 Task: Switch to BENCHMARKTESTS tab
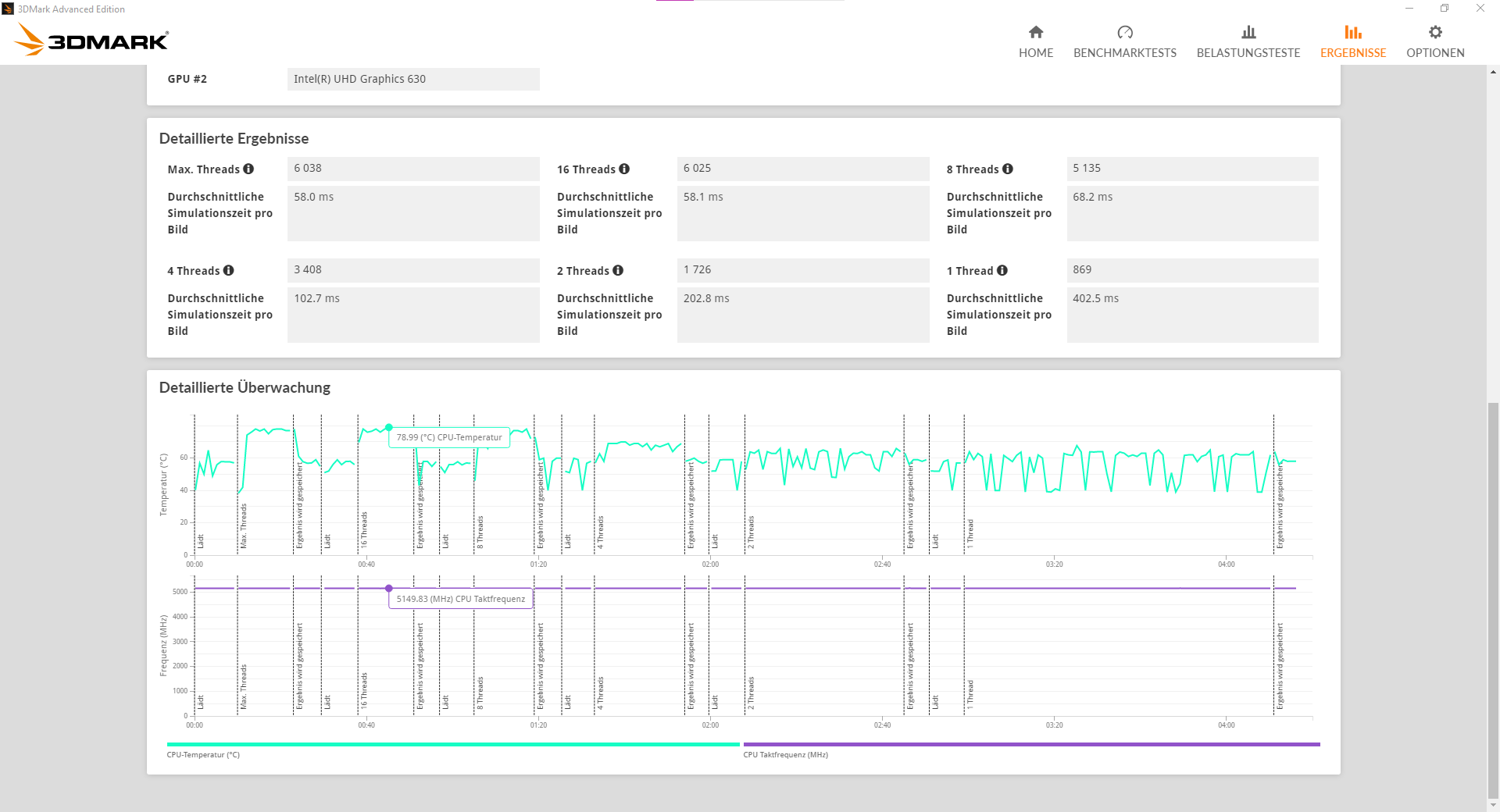coord(1125,42)
